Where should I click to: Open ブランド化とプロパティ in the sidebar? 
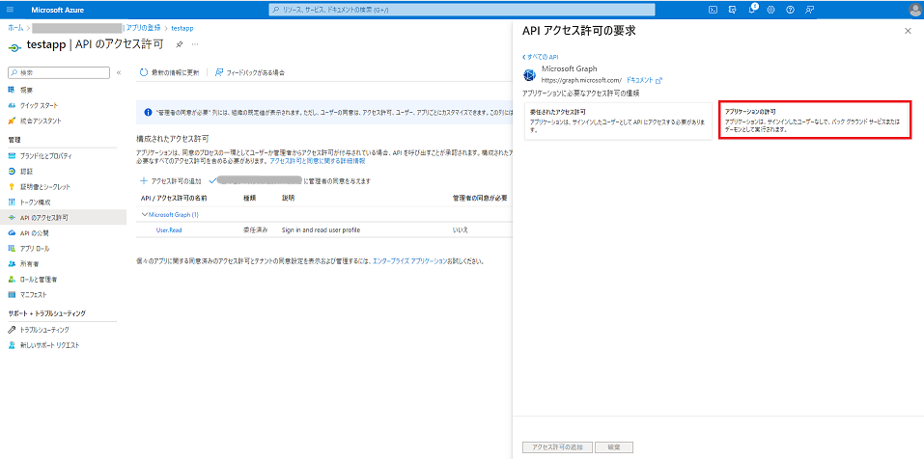[46, 156]
